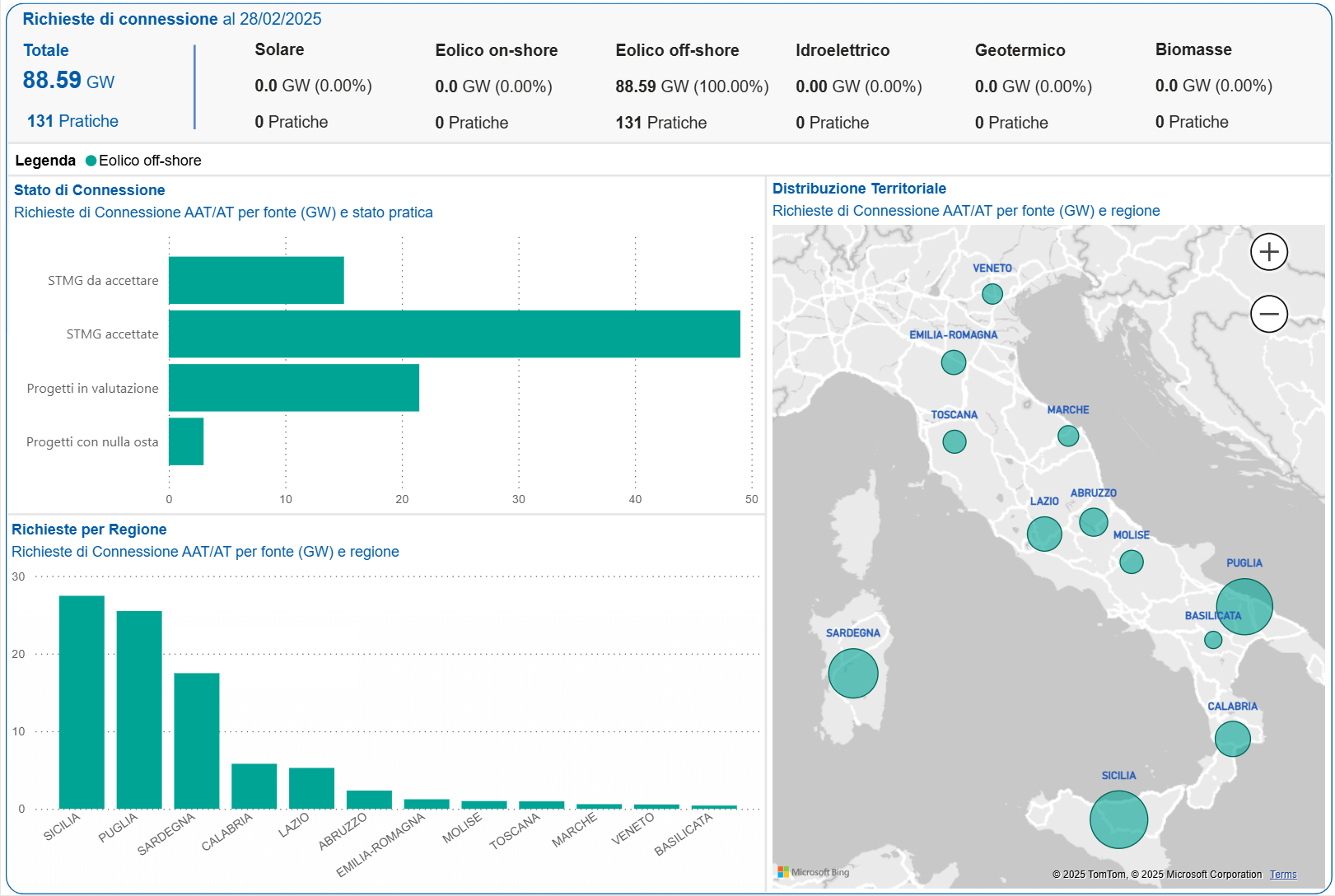Click the Distribuzione Territoriale chart title
The width and height of the screenshot is (1335, 896).
pos(859,188)
